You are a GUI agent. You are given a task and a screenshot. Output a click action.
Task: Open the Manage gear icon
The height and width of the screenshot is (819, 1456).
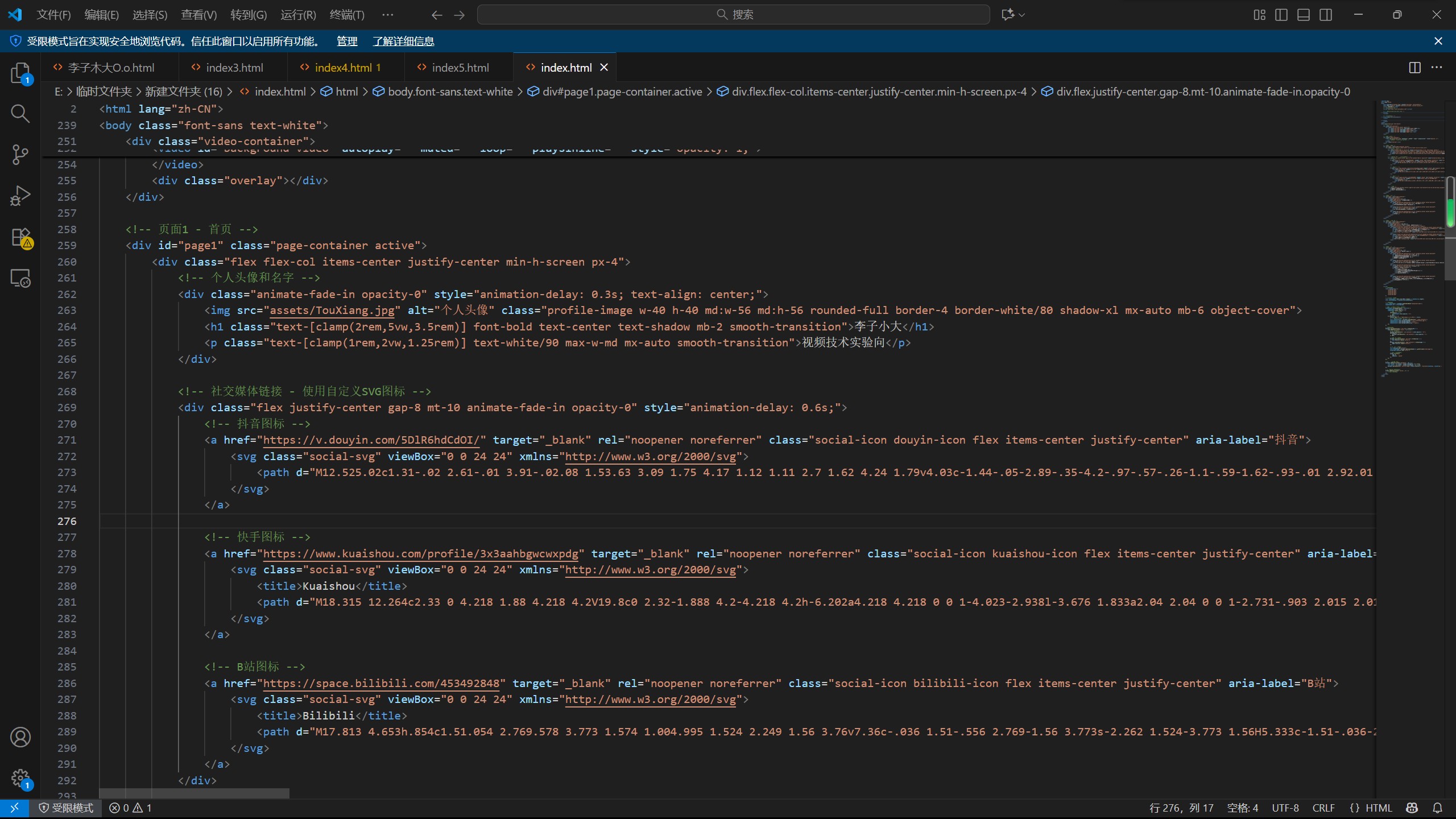point(20,778)
